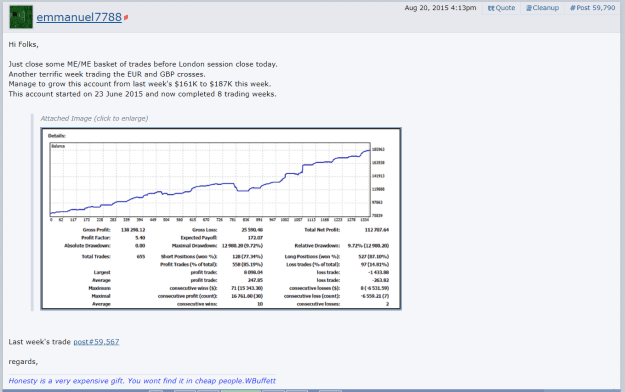Screen dimensions: 625x392
Task: Click the 'Attached Image (click to enlarge)' caption
Action: coord(94,118)
